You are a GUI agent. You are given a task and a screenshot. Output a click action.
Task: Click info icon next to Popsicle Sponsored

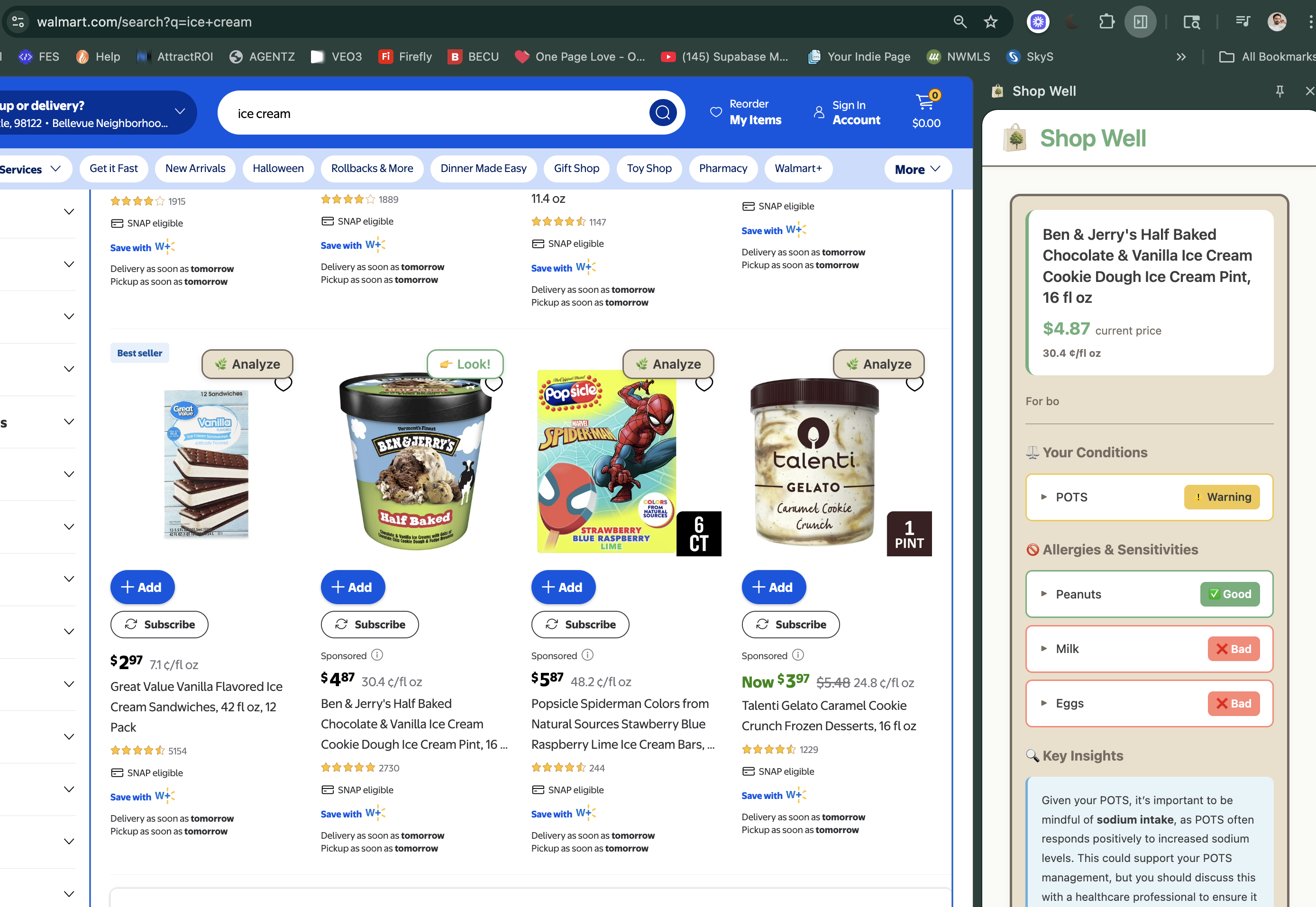tap(588, 655)
